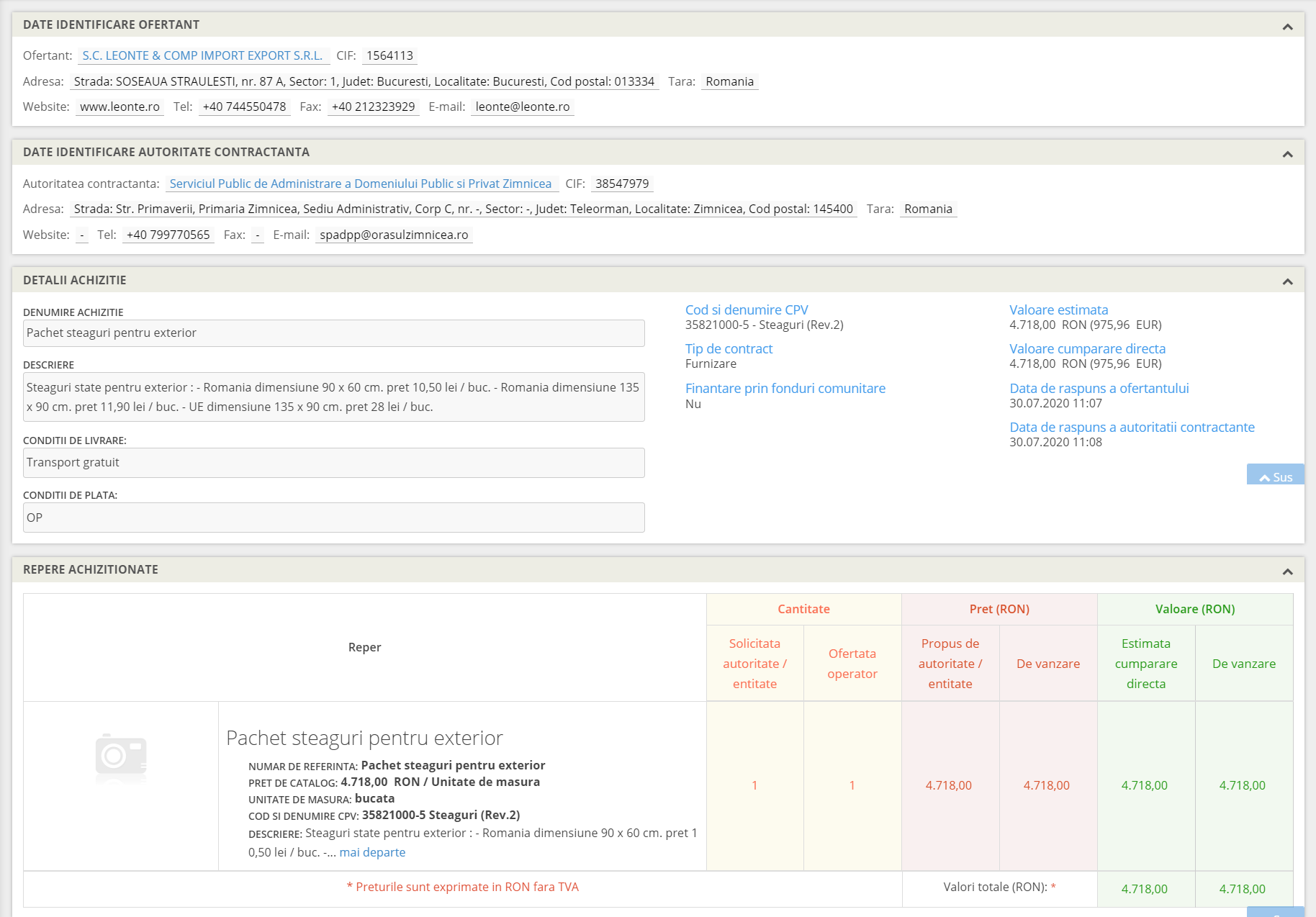This screenshot has height=917, width=1316.
Task: Click the Cantitate column header
Action: tap(803, 609)
